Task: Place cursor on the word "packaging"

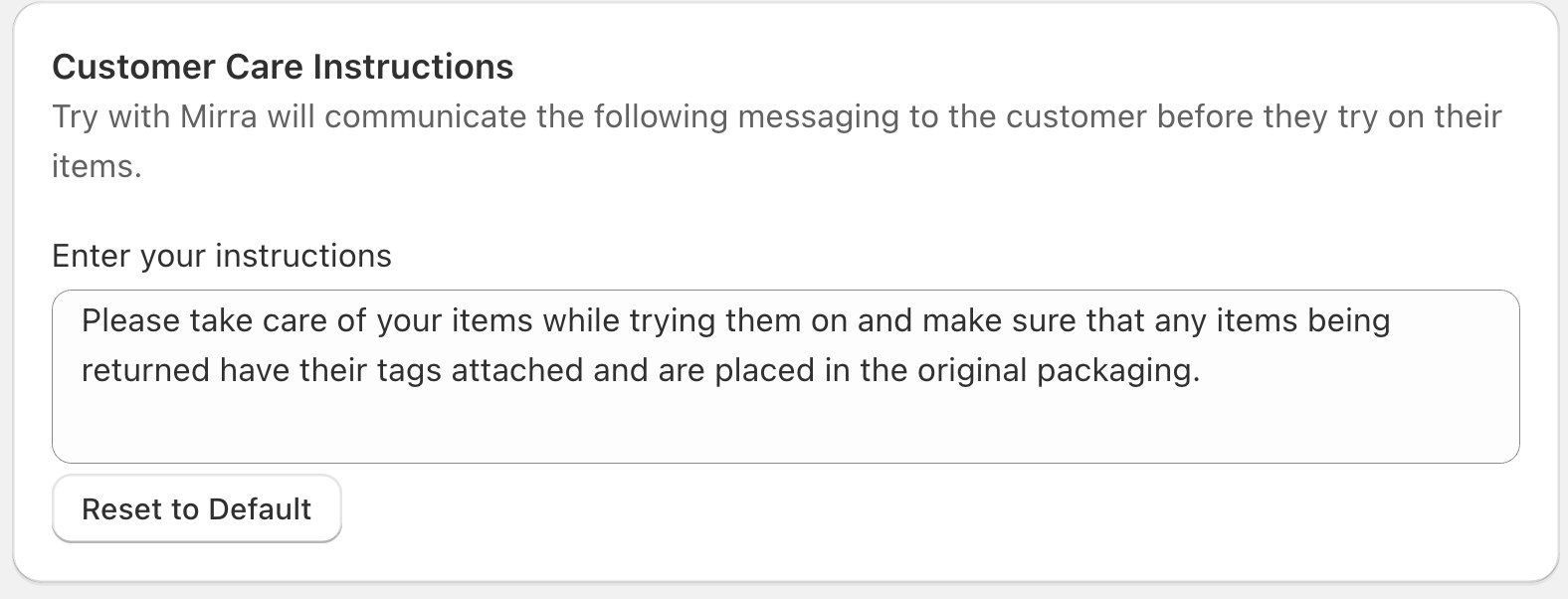Action: (1117, 370)
